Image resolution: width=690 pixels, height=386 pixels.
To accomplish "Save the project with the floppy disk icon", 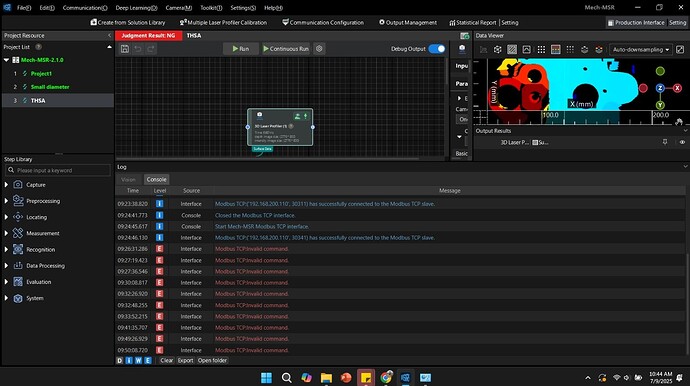I will pyautogui.click(x=125, y=49).
